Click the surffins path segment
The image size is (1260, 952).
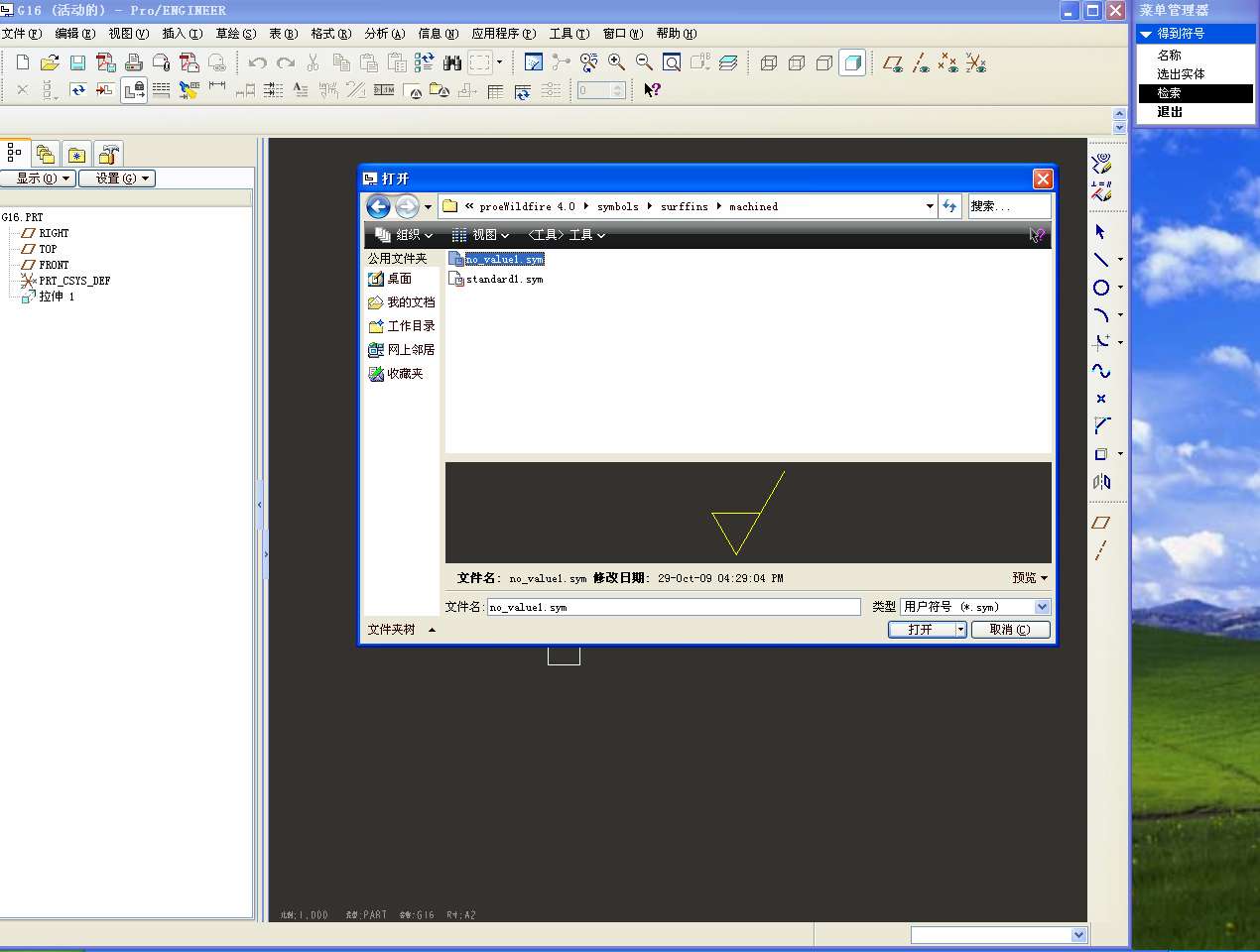685,206
